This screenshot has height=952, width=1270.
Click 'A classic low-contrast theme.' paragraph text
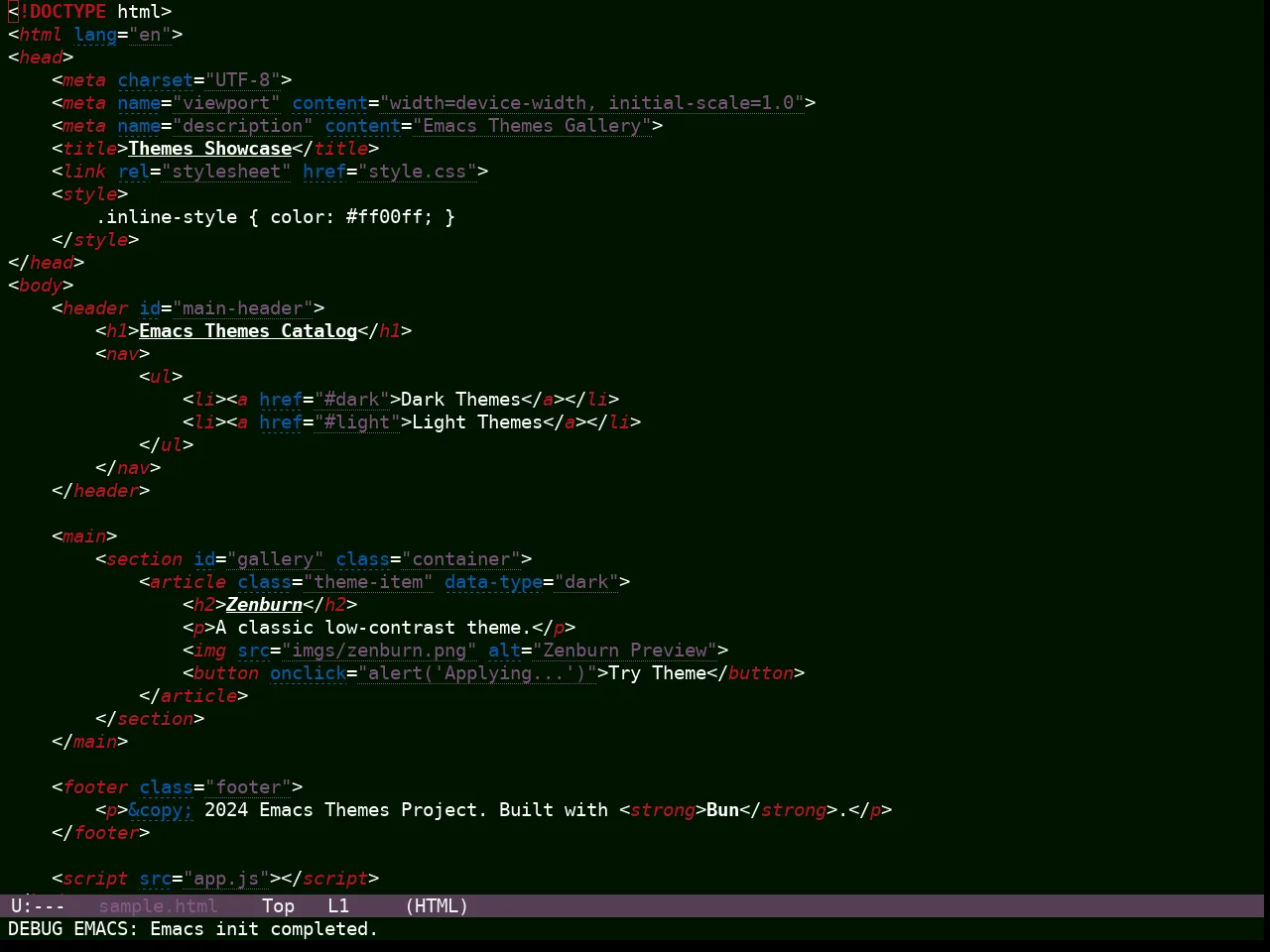(374, 628)
